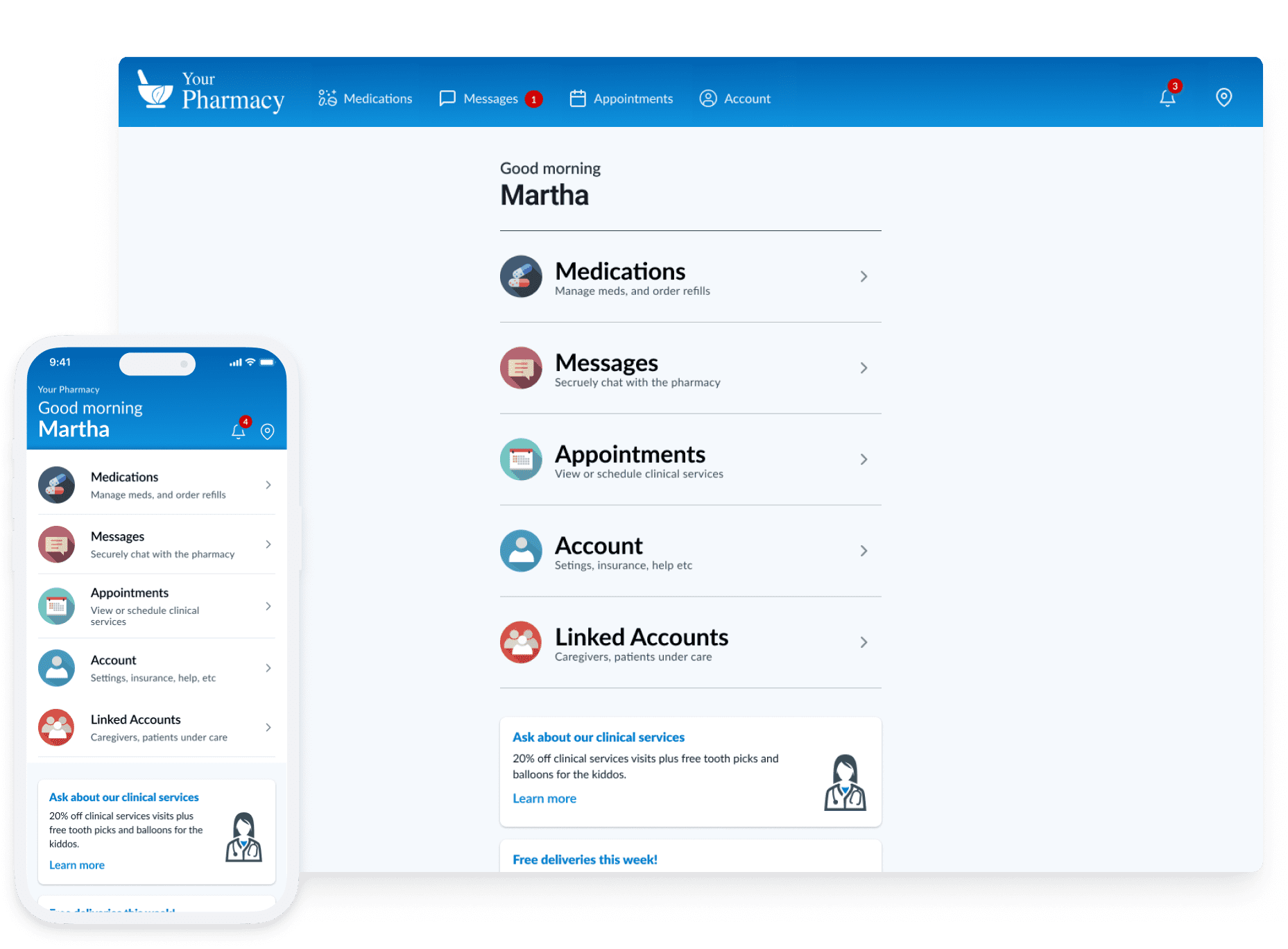The width and height of the screenshot is (1288, 949).
Task: Click the calendar icon beside desktop Appointments row
Action: pos(521,459)
